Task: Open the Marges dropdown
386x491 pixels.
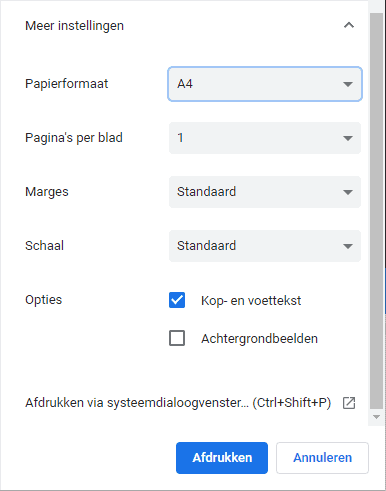Action: click(265, 192)
